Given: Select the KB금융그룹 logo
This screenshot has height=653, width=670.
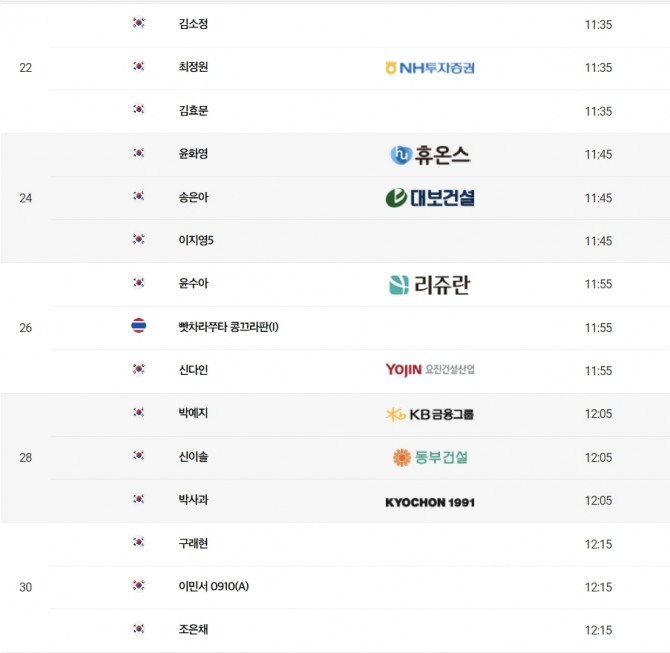Looking at the screenshot, I should (x=430, y=414).
